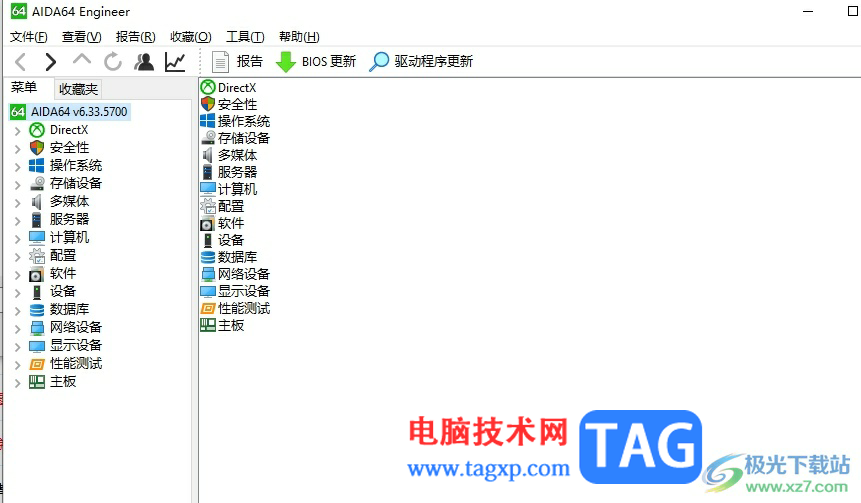
Task: Open the graph chart toolbar icon
Action: coord(175,62)
